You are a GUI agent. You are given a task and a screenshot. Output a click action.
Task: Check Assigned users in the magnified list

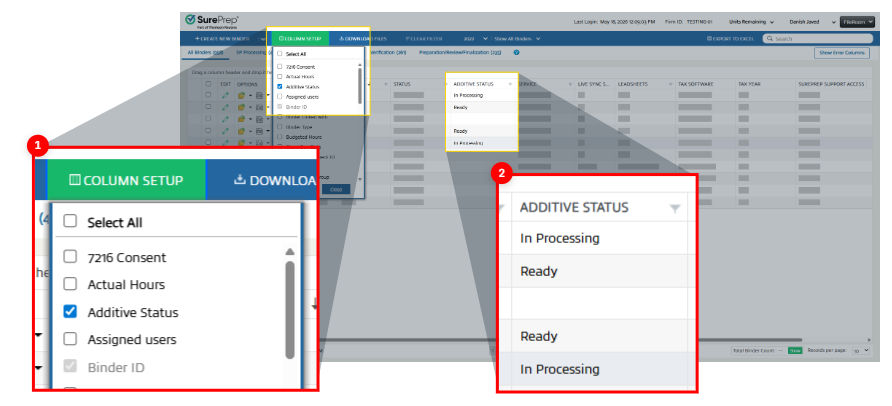pos(70,339)
